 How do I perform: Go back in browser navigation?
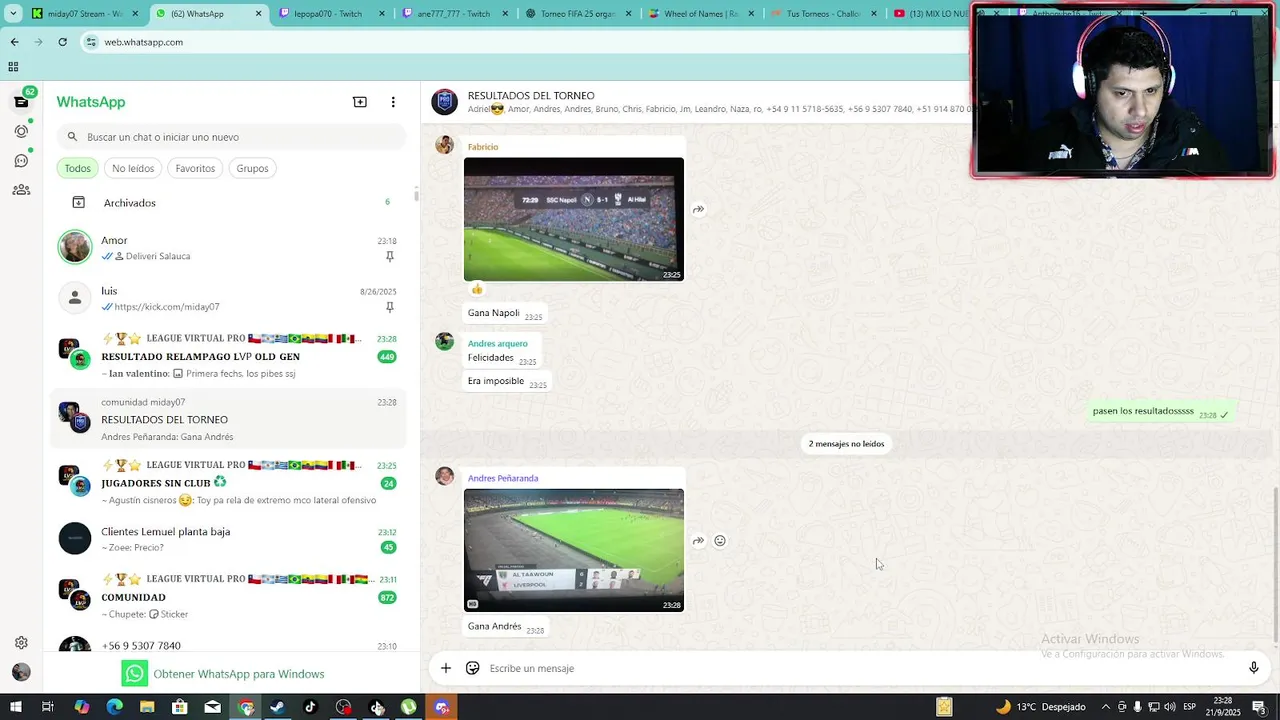tap(14, 42)
